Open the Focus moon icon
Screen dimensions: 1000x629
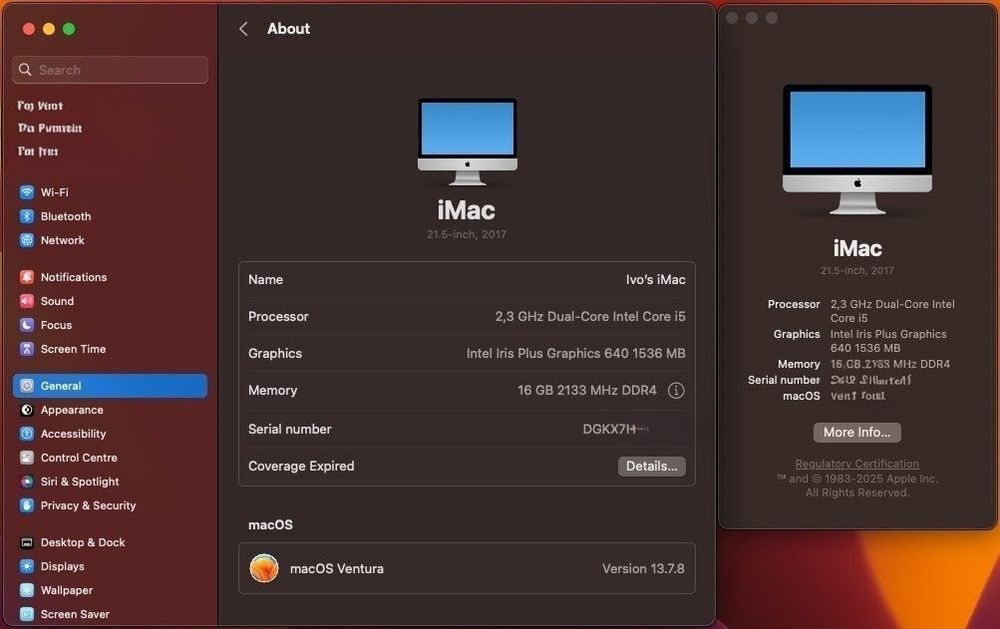27,325
